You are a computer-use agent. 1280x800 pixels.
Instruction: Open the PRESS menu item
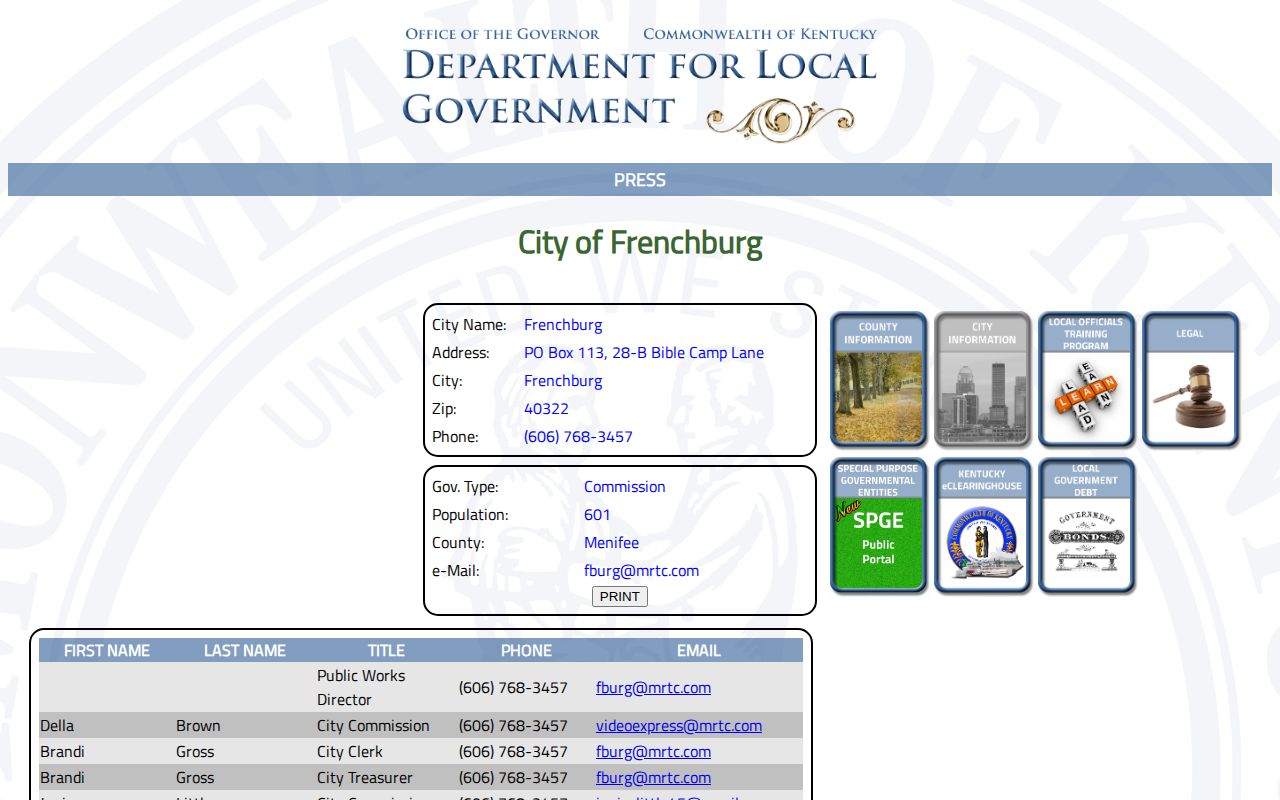(x=640, y=180)
